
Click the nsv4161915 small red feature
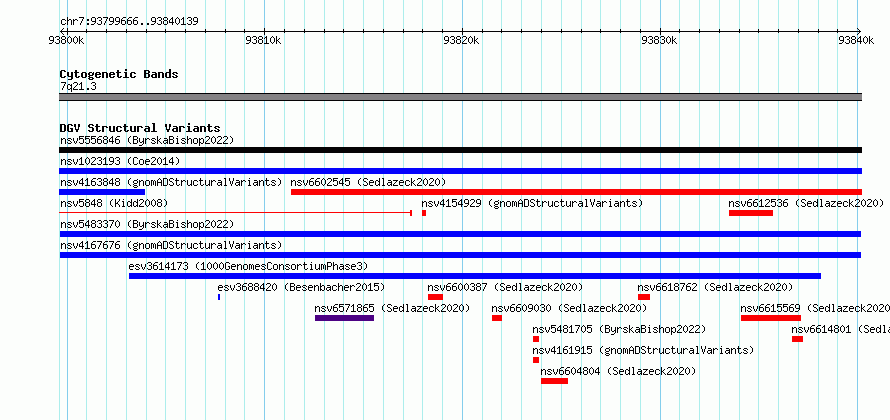pos(536,360)
